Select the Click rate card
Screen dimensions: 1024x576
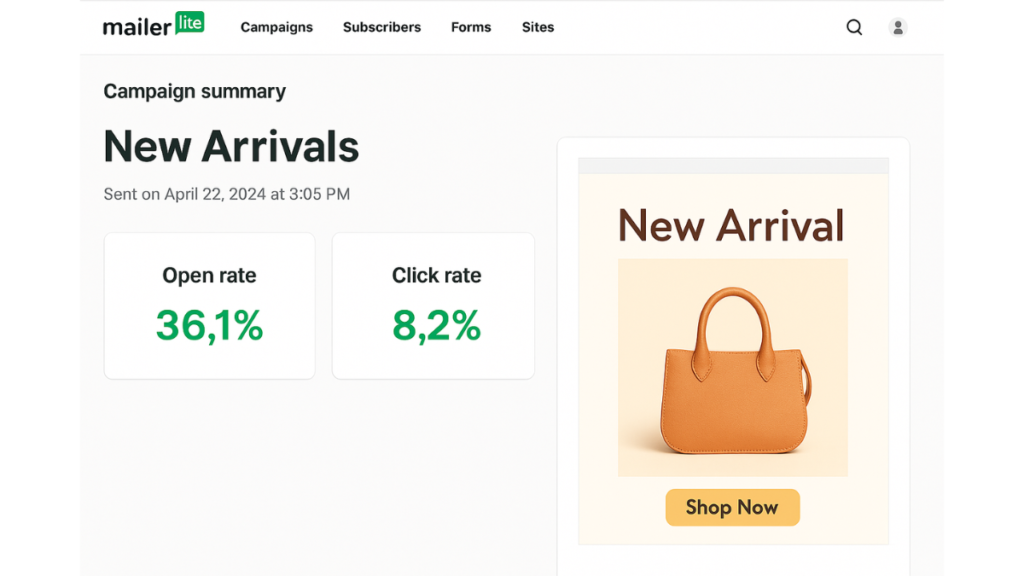[x=434, y=306]
